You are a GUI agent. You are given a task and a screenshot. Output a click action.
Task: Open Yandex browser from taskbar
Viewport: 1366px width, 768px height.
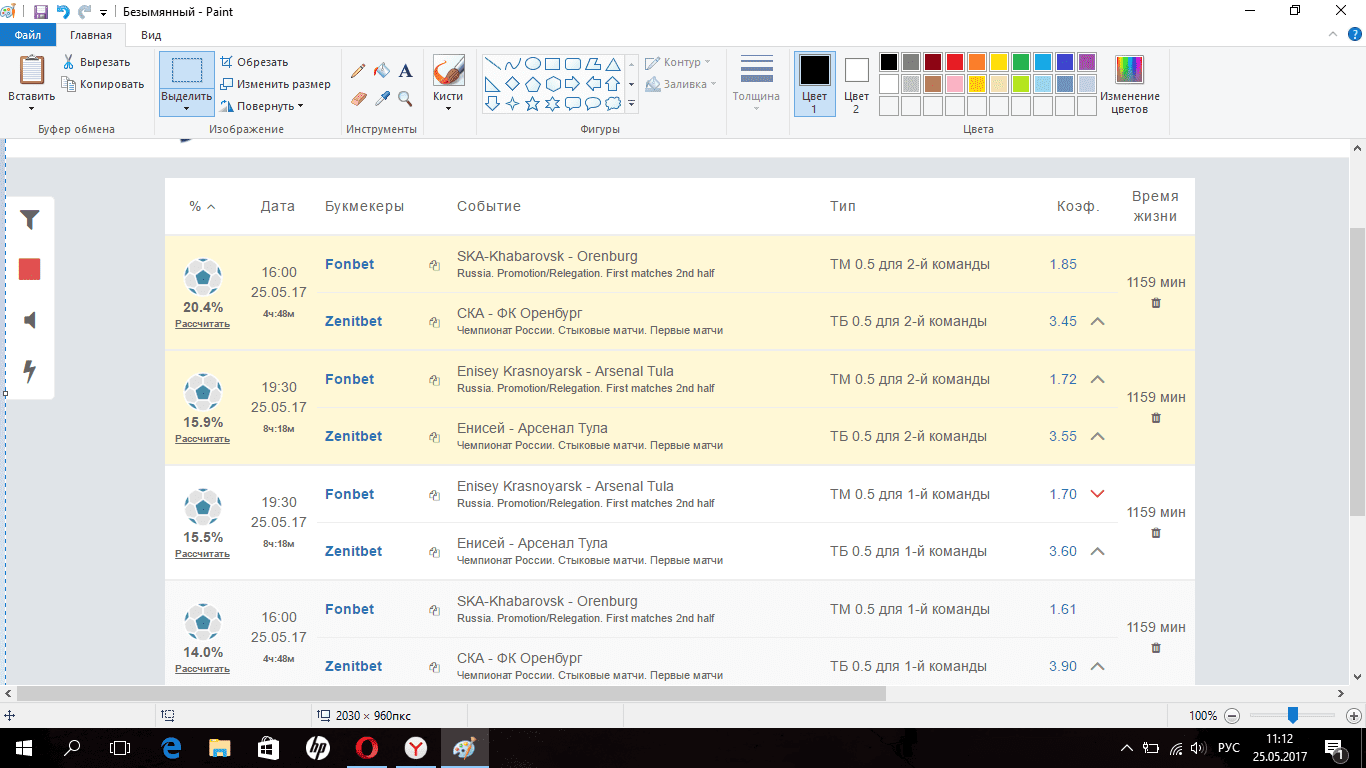click(416, 748)
